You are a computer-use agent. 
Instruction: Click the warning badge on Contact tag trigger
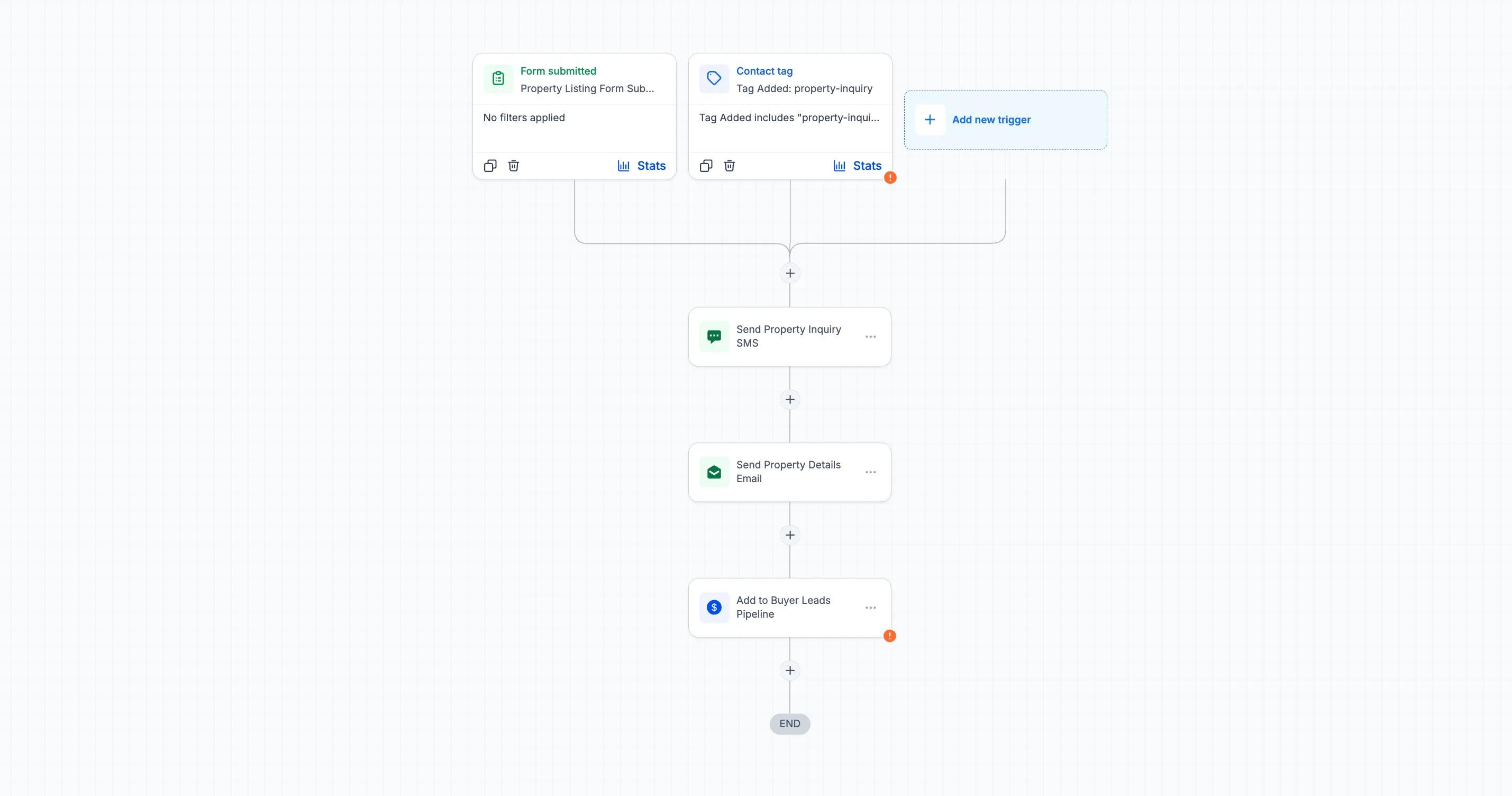tap(890, 178)
